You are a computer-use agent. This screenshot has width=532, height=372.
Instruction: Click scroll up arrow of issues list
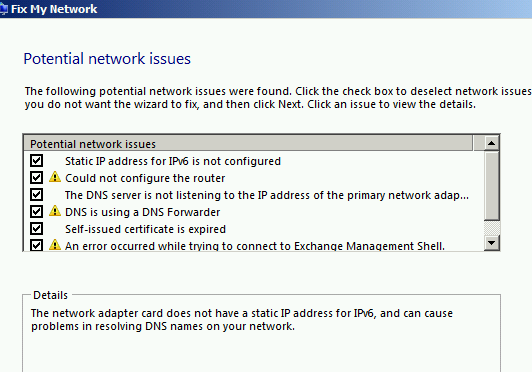[491, 143]
